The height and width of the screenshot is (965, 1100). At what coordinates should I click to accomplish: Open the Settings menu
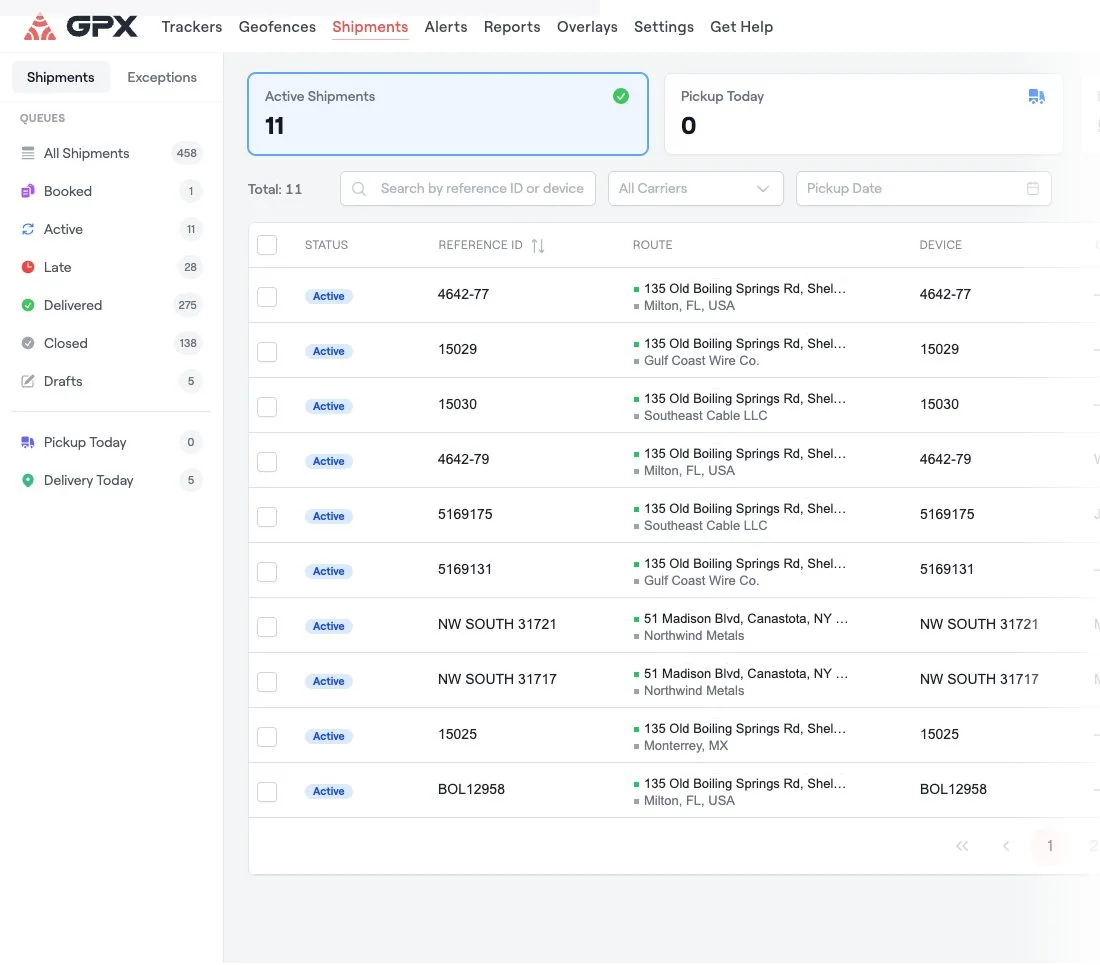coord(664,27)
